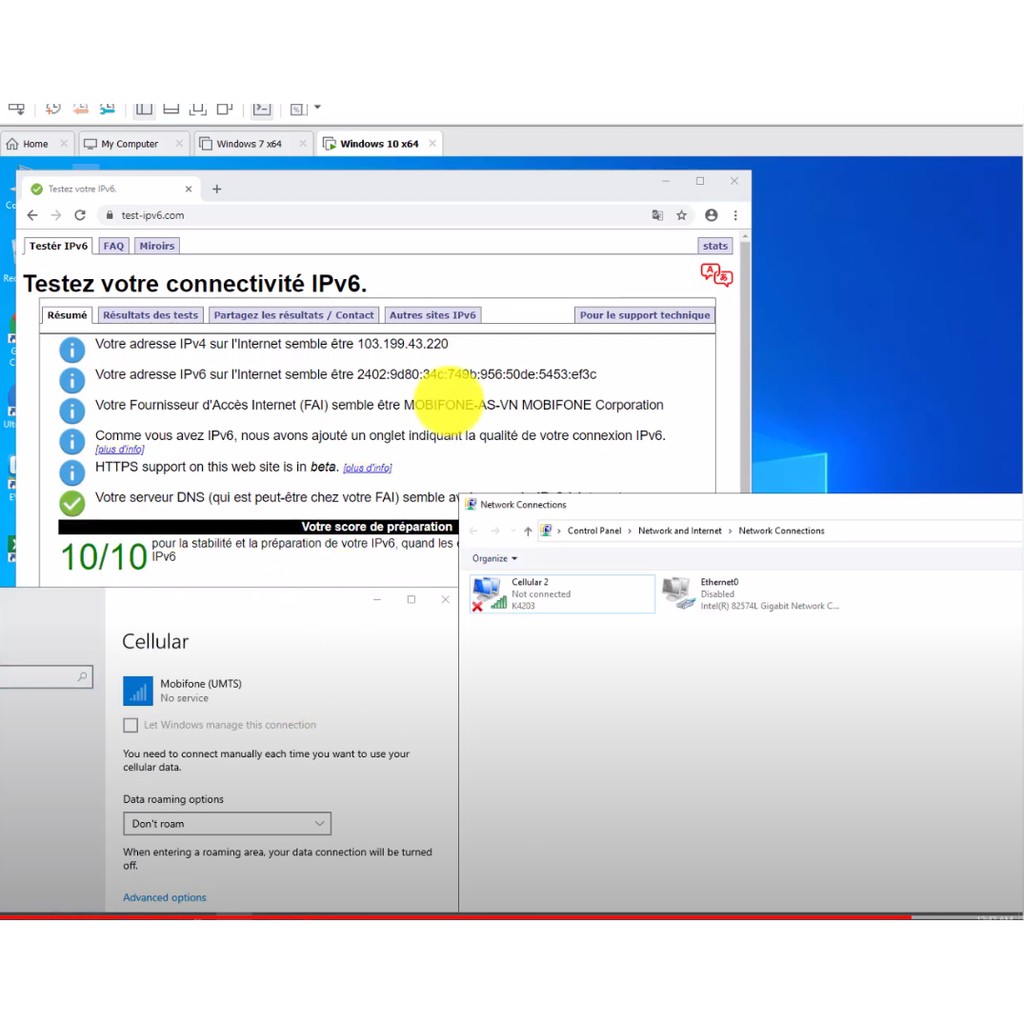Open a new Chrome tab
Screen dimensions: 1024x1024
point(217,189)
